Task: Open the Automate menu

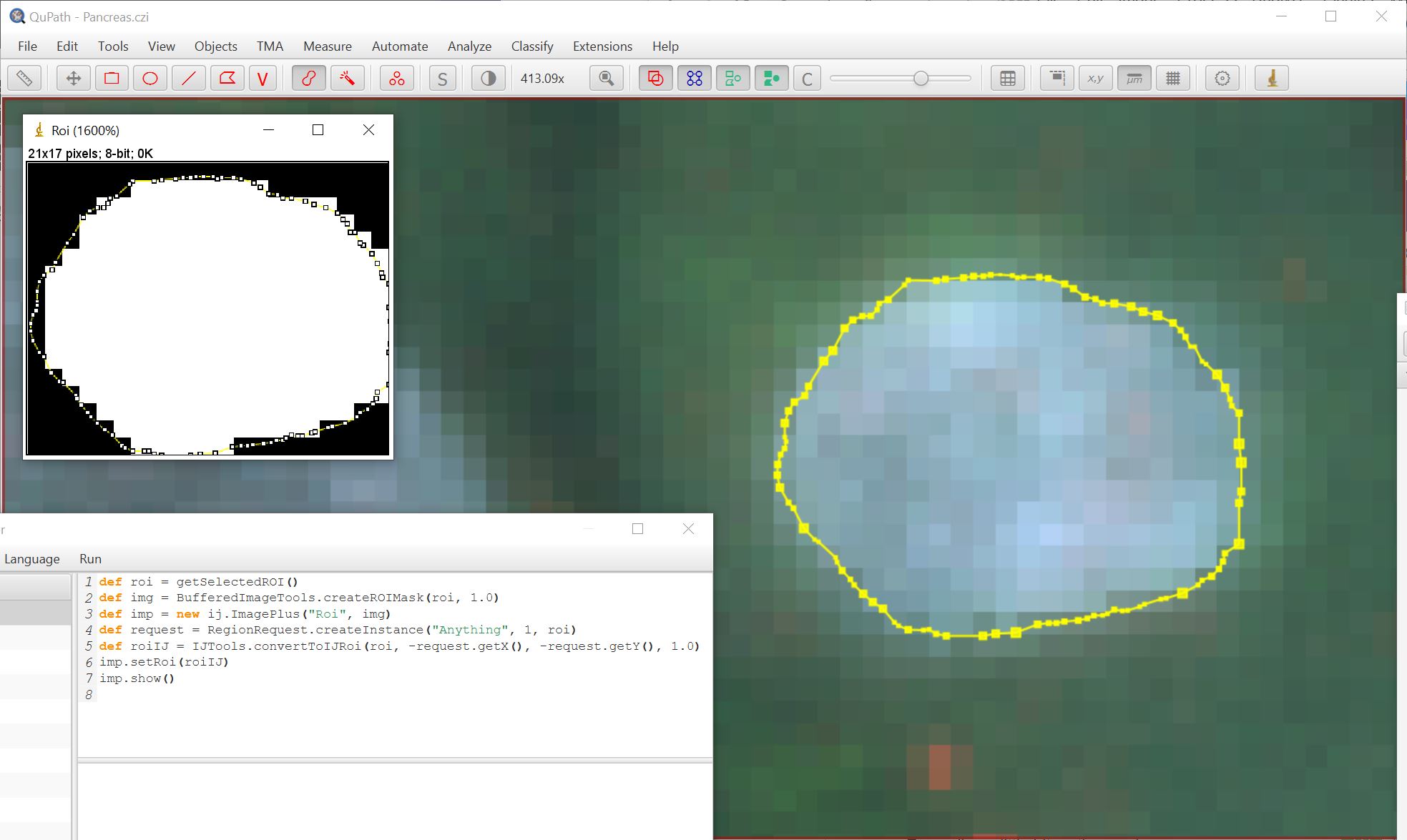Action: [400, 46]
